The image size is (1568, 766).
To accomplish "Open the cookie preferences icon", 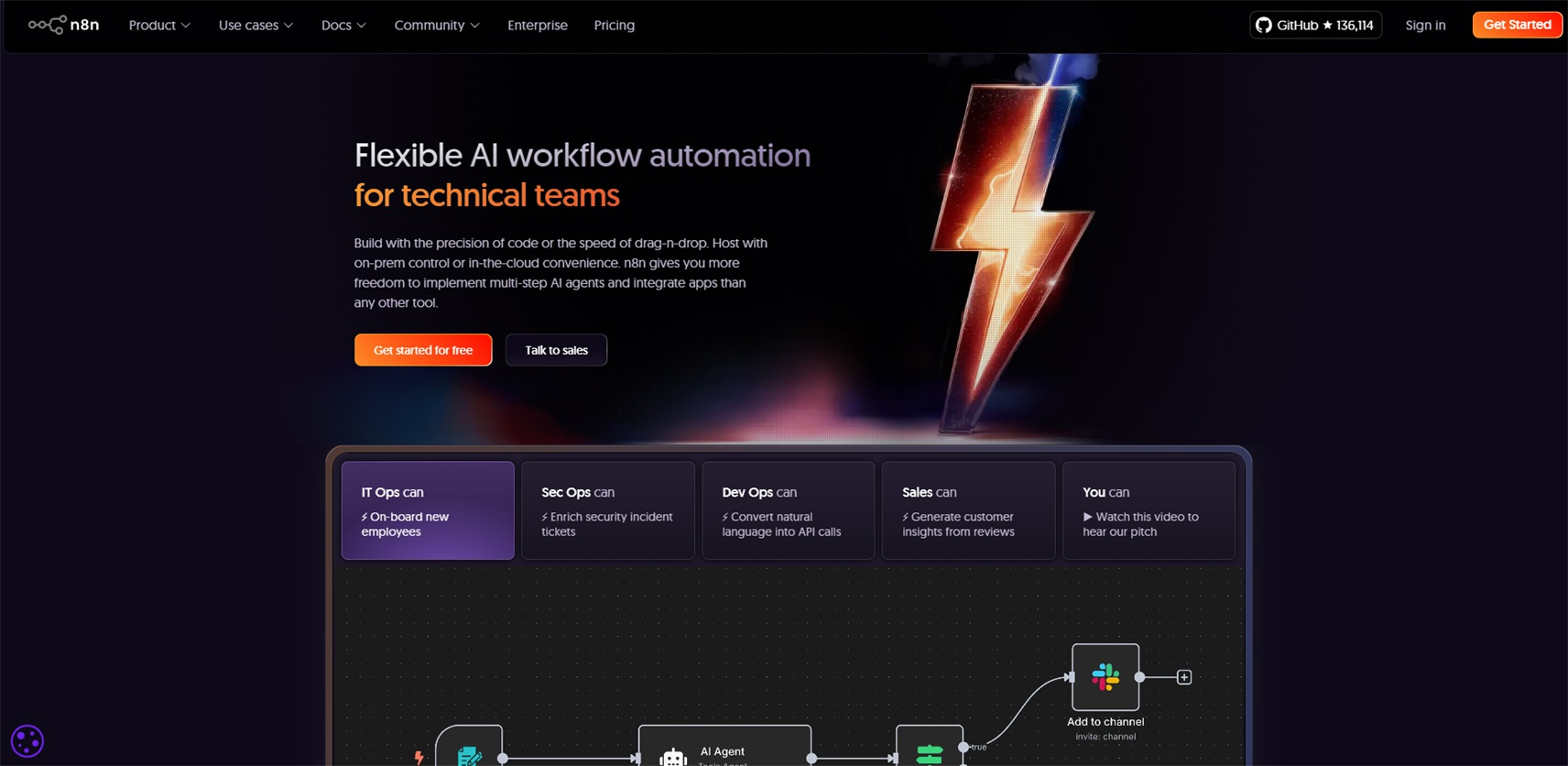I will click(x=27, y=740).
